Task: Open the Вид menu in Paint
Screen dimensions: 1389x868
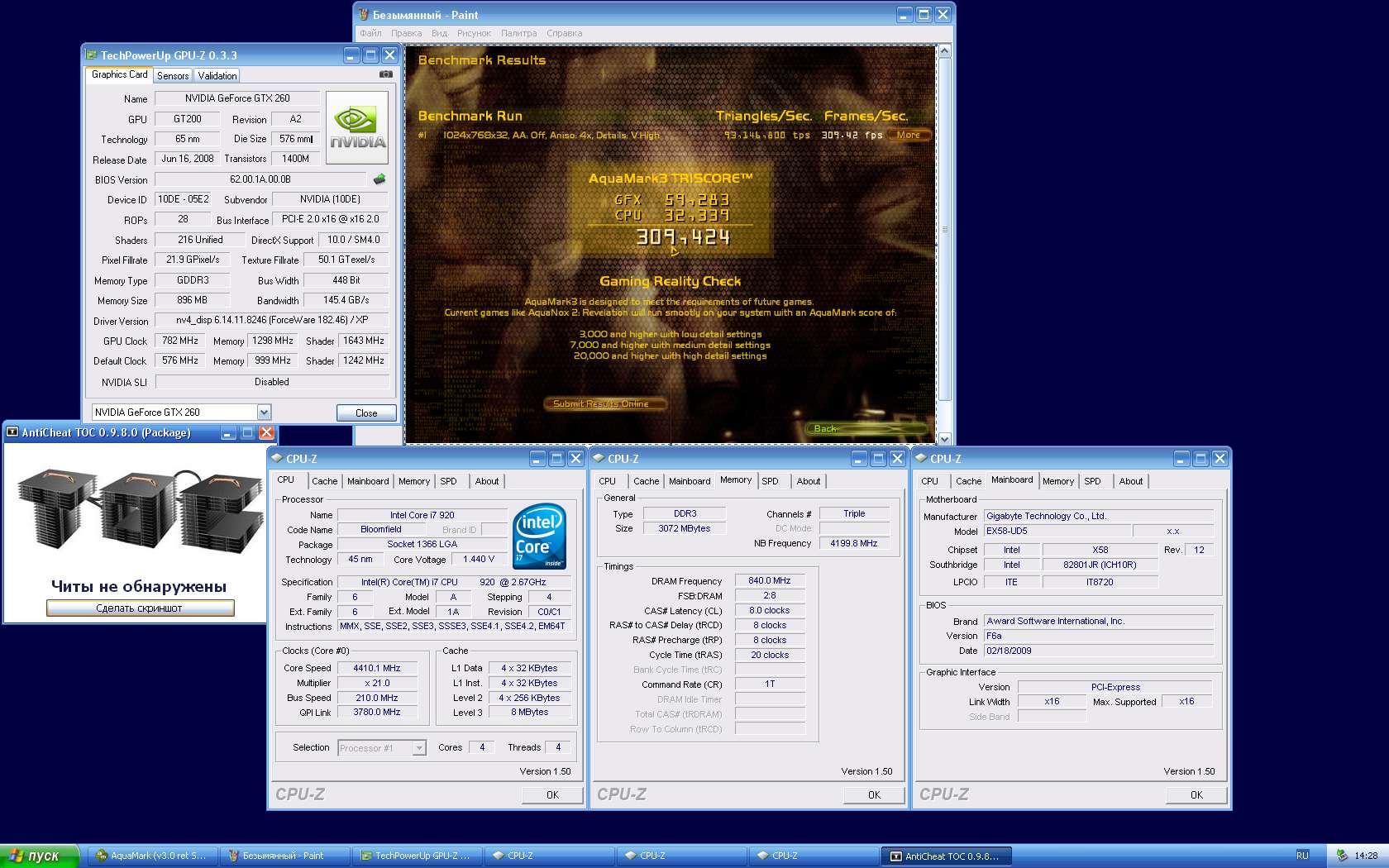Action: coord(439,33)
